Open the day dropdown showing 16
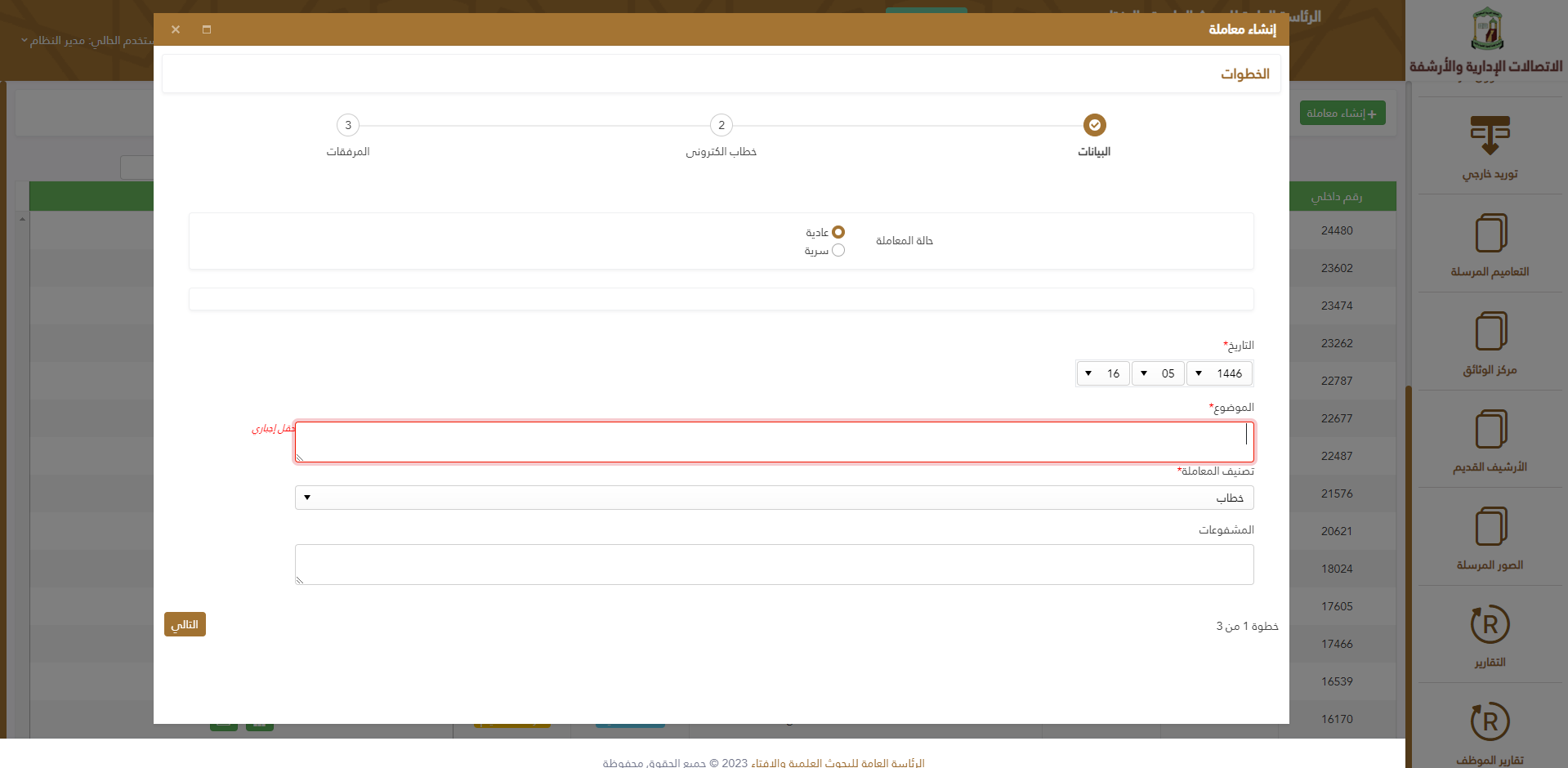 point(1102,373)
